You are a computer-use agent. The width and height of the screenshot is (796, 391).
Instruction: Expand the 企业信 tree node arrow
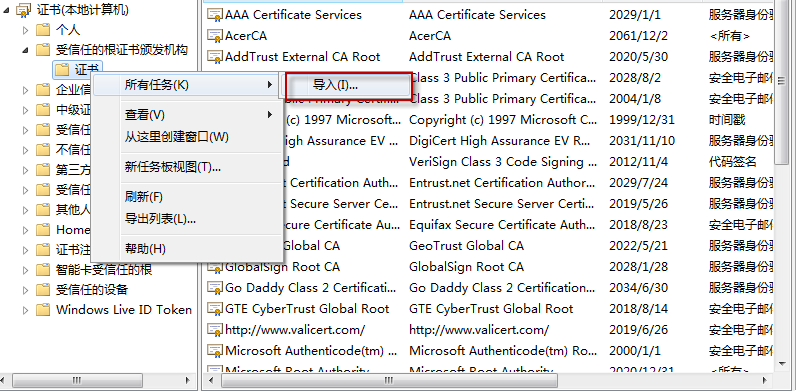point(25,90)
